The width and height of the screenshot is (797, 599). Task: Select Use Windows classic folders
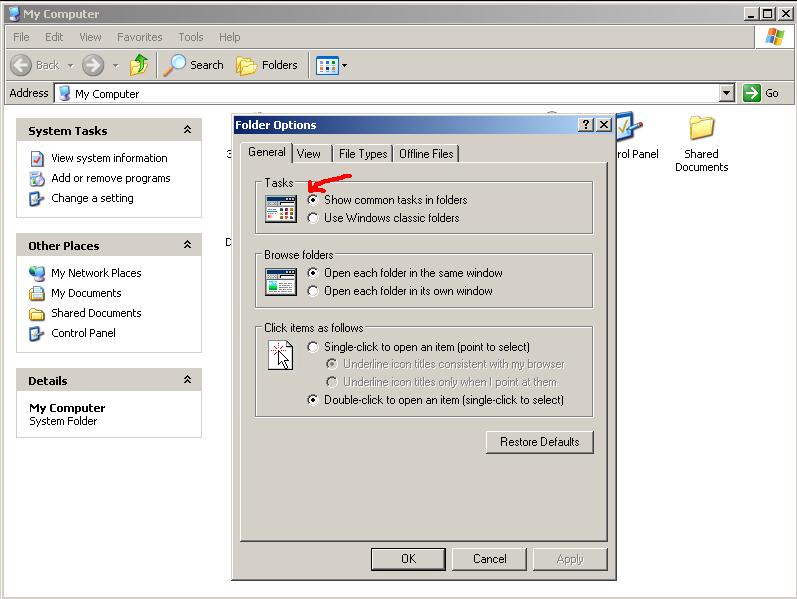pos(313,218)
